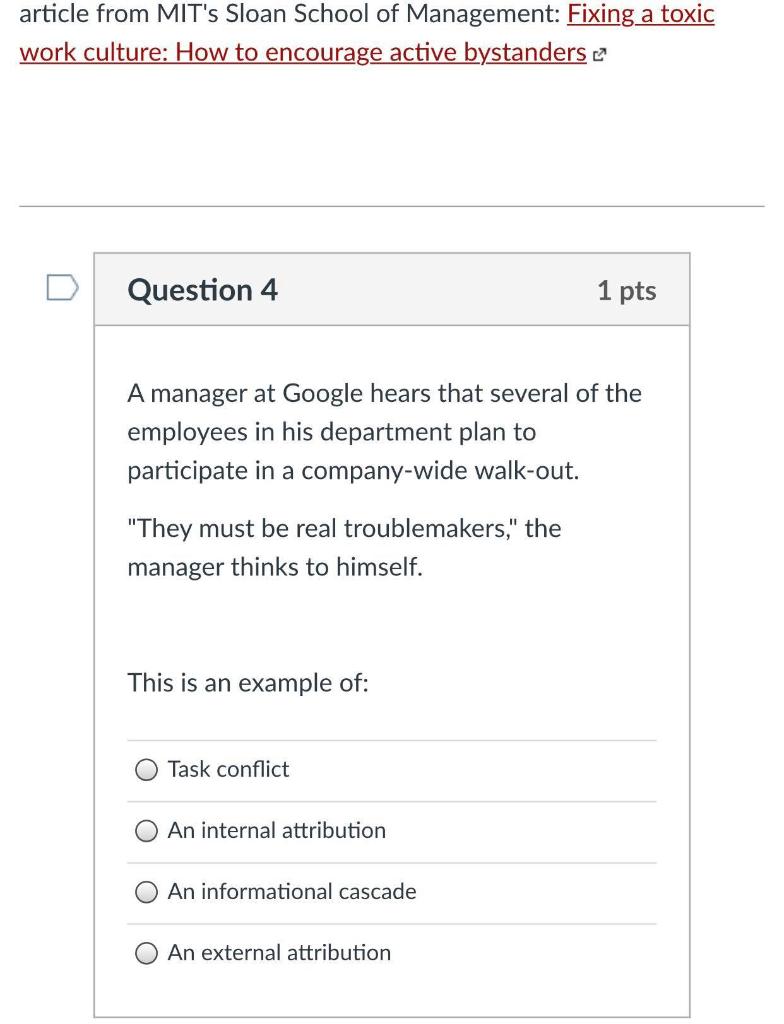Flag Question 4 with the bookmark icon

coord(61,289)
